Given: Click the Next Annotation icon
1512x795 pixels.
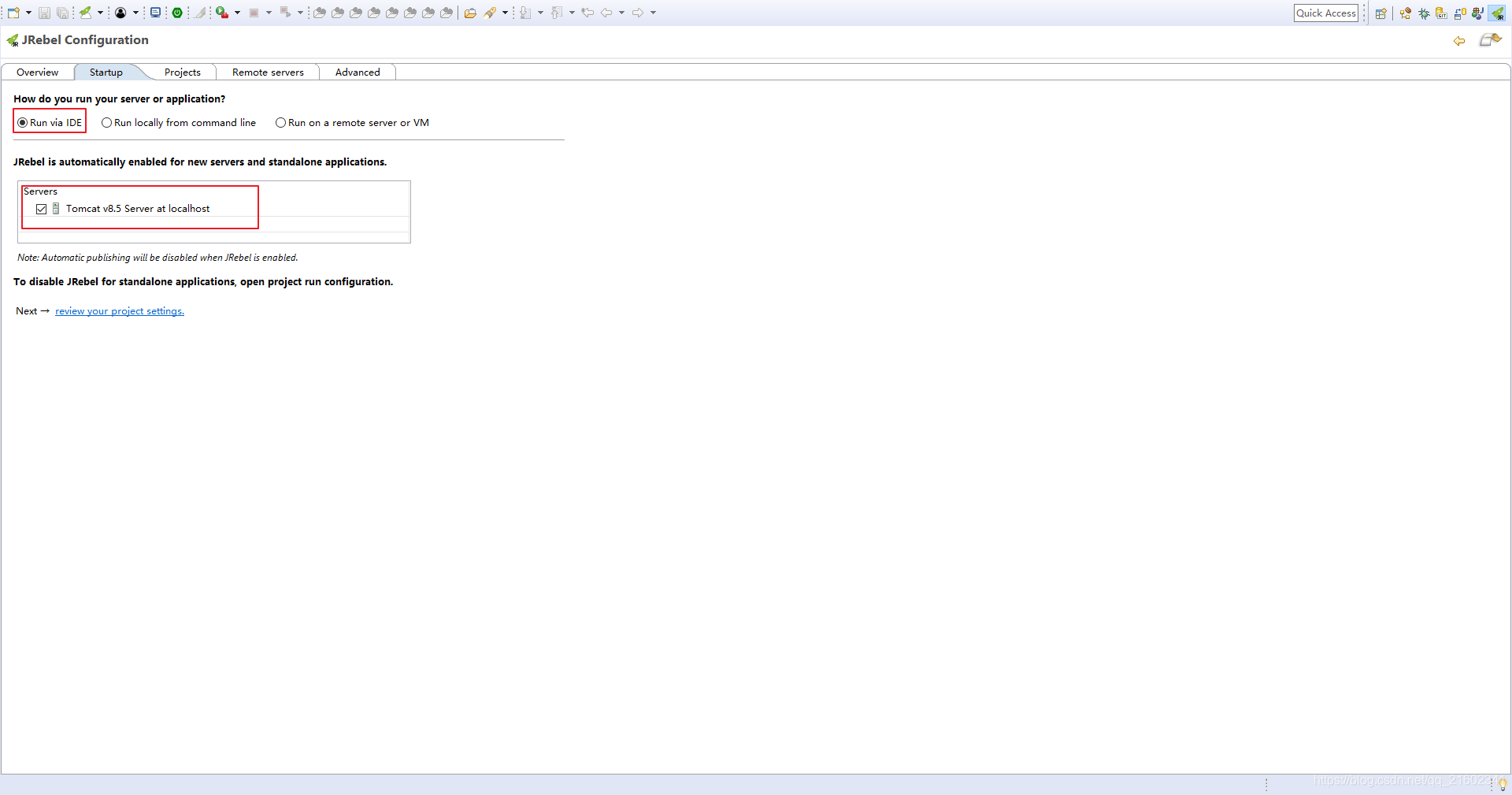Looking at the screenshot, I should [525, 13].
